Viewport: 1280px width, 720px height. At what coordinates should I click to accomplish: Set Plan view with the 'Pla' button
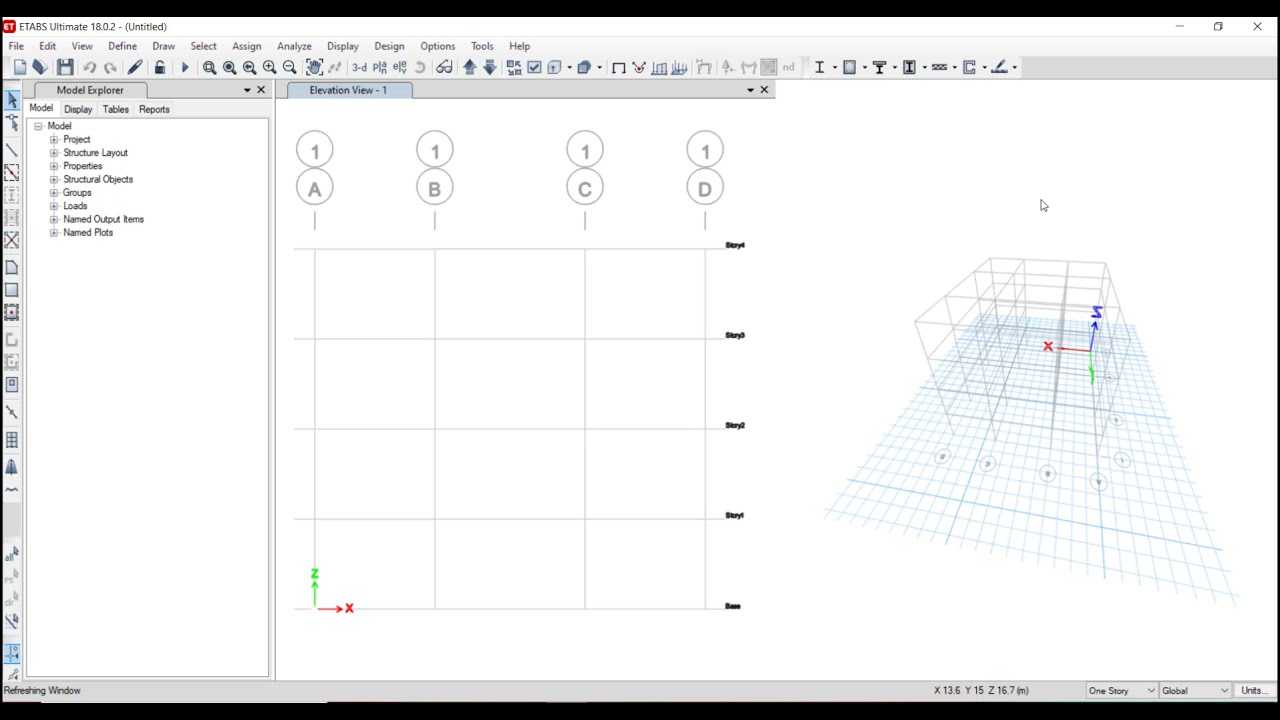coord(380,67)
